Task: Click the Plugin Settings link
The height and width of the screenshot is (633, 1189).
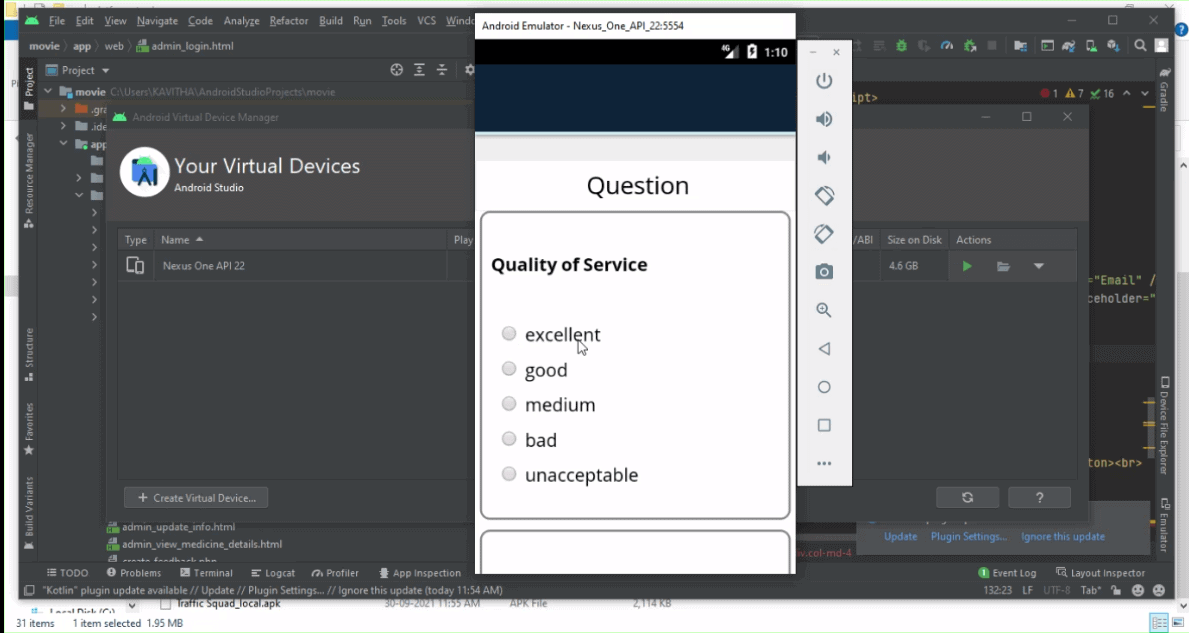Action: 969,536
